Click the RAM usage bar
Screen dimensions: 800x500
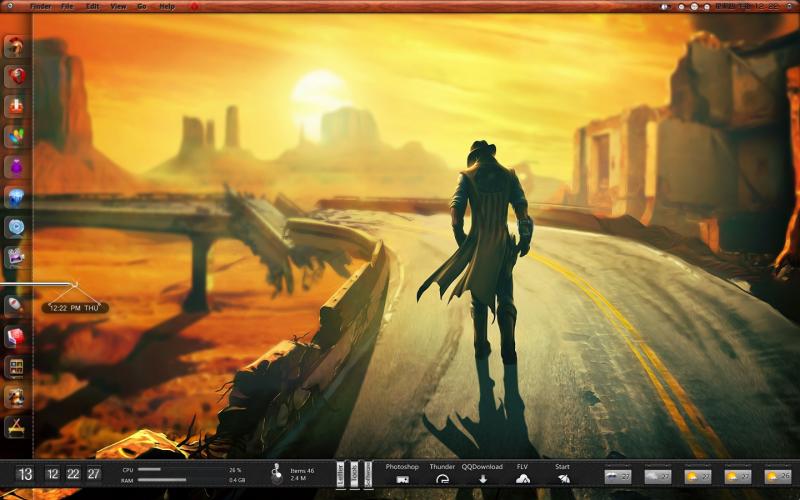tap(181, 480)
